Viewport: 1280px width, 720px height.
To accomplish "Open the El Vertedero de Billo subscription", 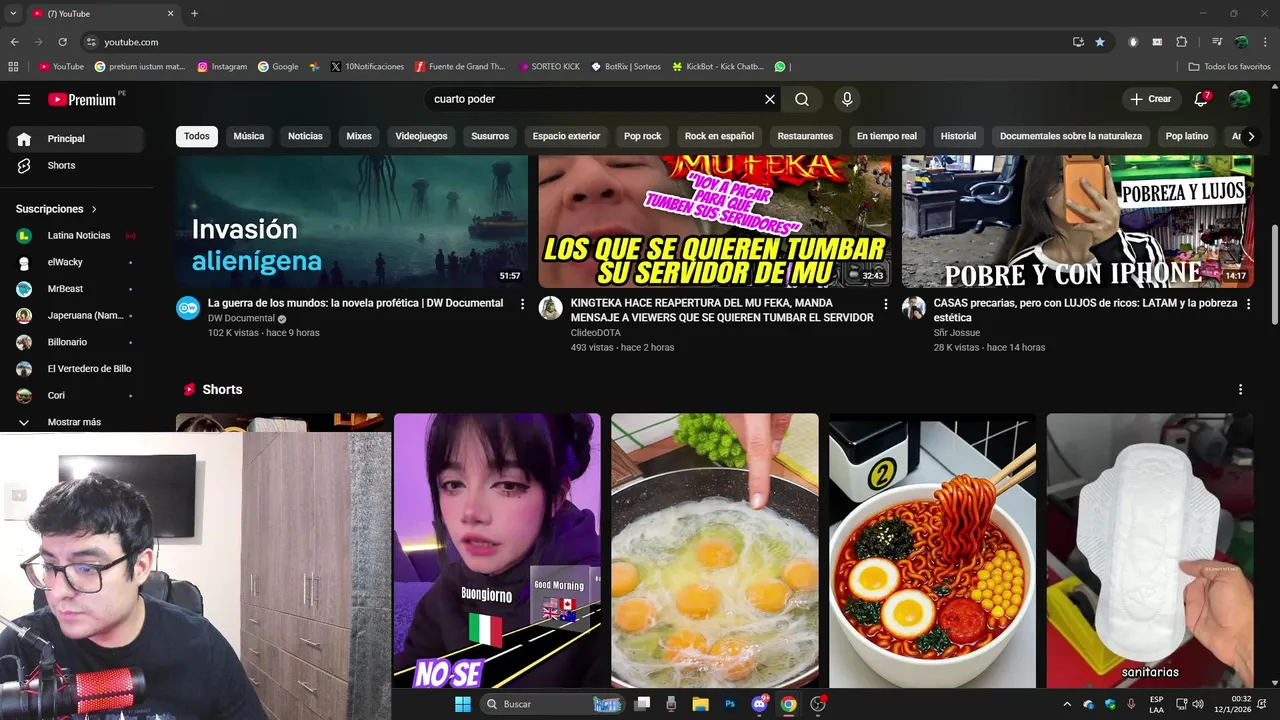I will [76, 369].
